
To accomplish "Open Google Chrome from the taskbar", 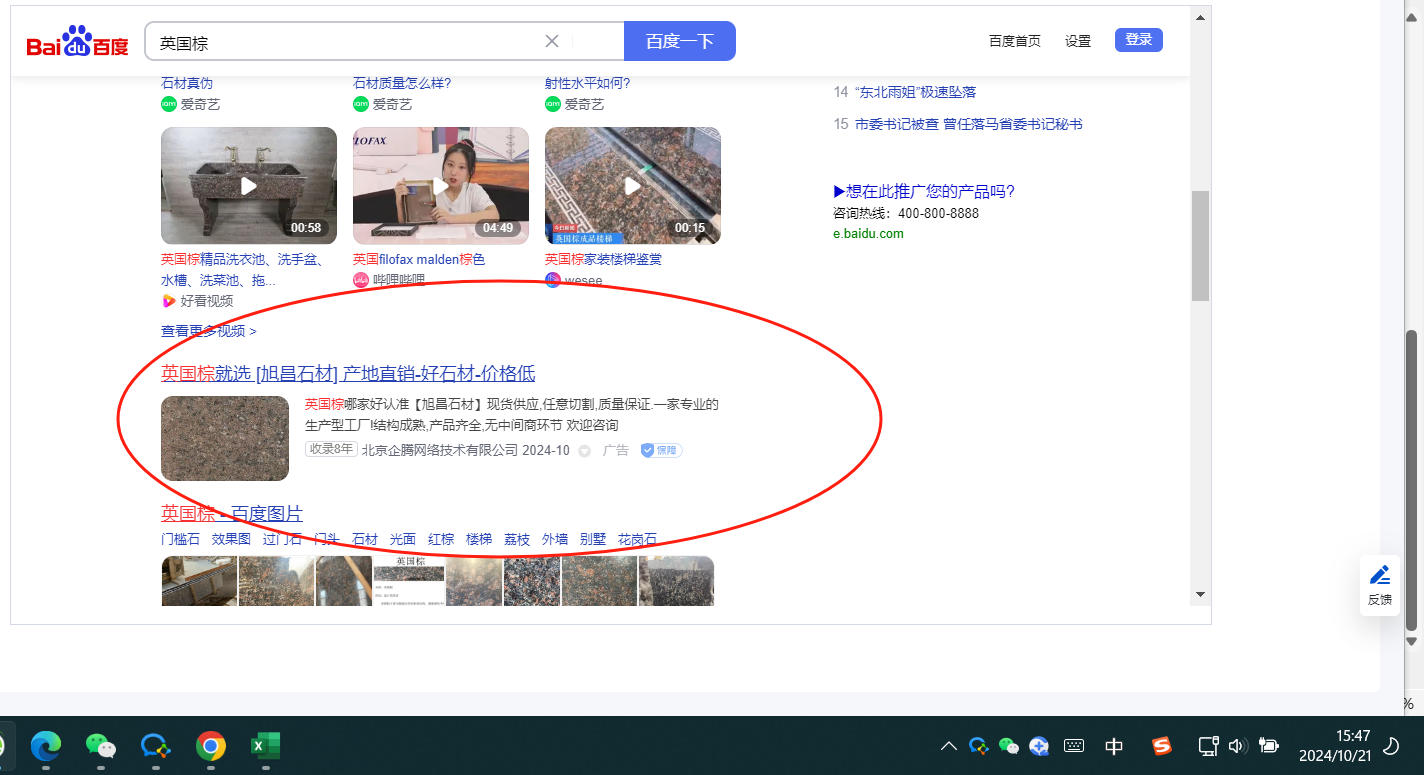I will pos(210,745).
